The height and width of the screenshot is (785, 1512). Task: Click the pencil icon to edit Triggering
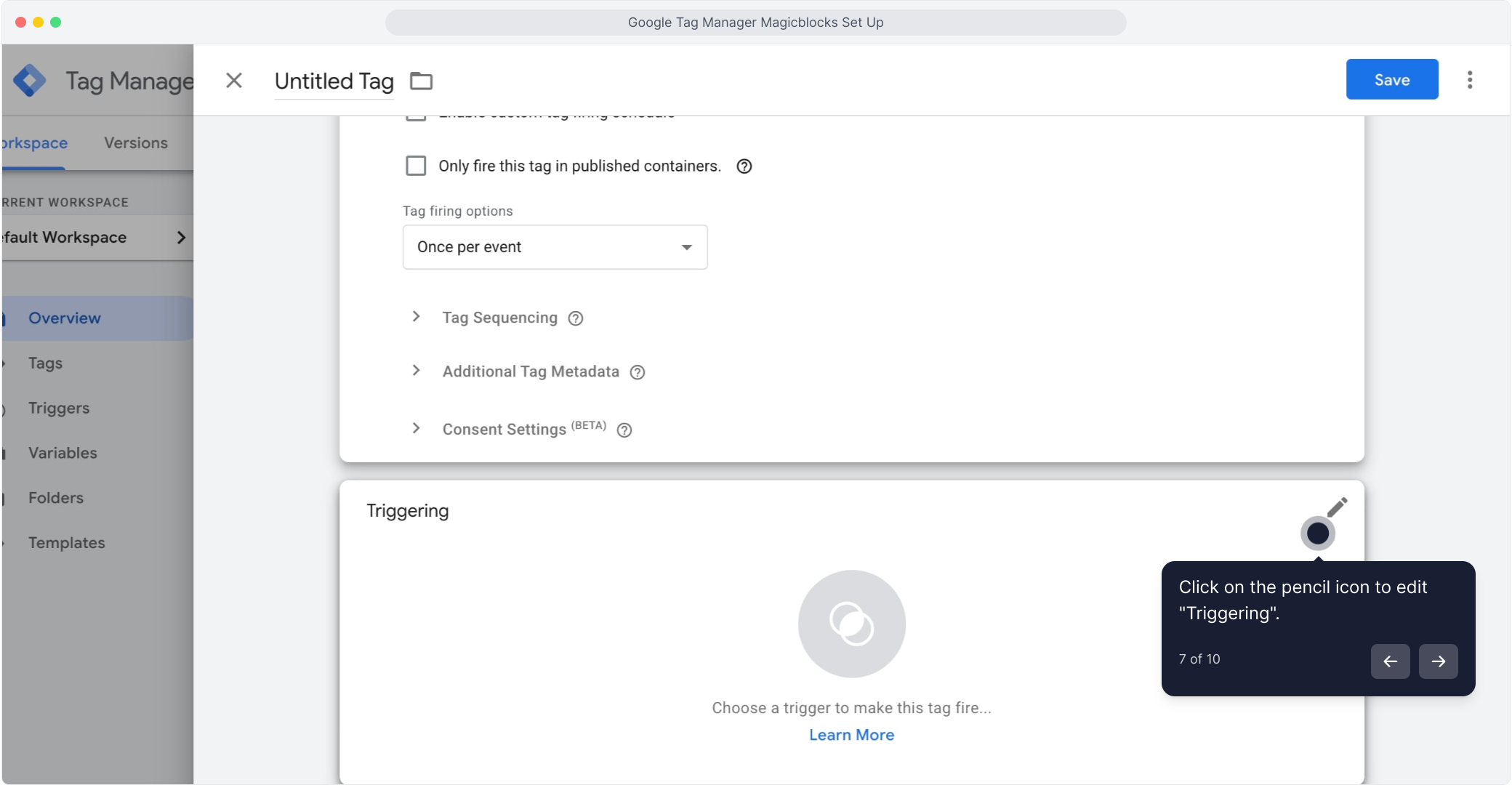[x=1337, y=507]
